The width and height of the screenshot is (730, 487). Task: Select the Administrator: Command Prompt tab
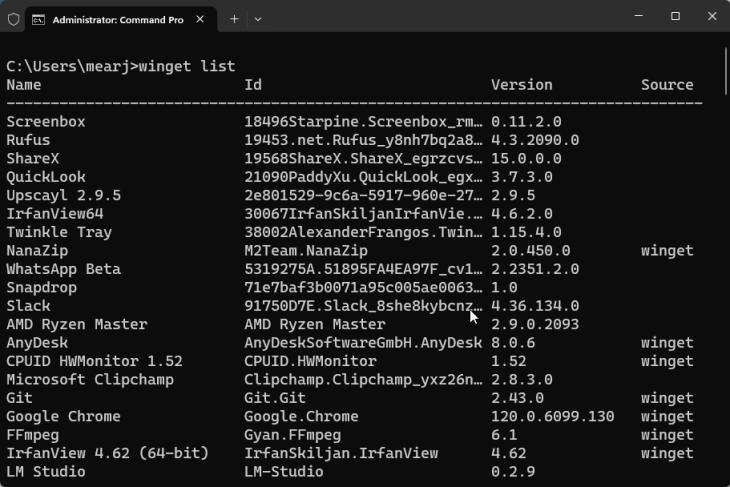tap(115, 19)
